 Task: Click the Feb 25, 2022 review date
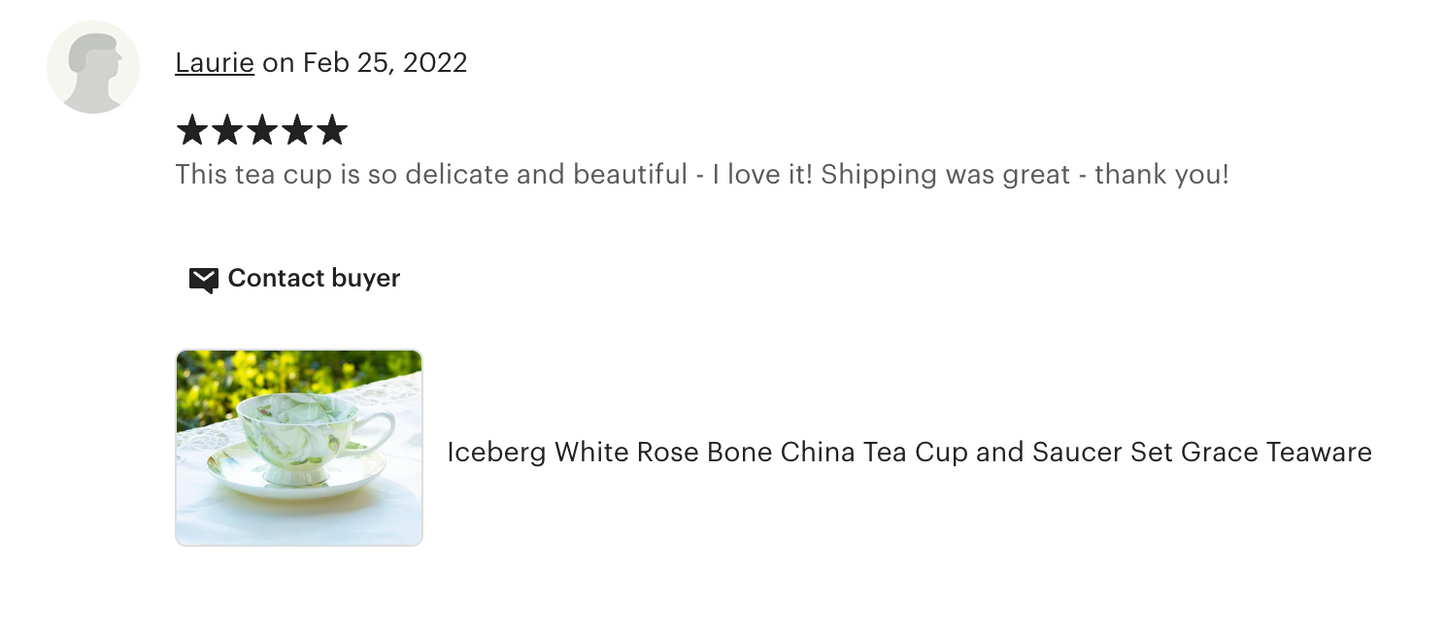point(385,63)
